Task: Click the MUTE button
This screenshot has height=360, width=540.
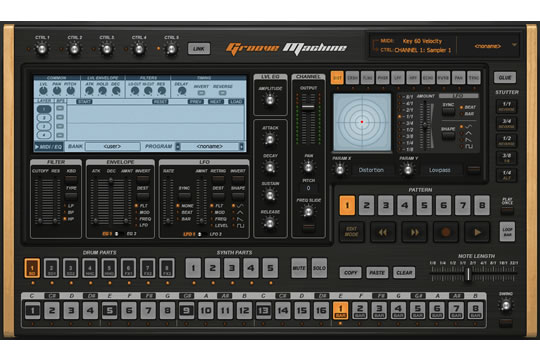Action: 299,268
